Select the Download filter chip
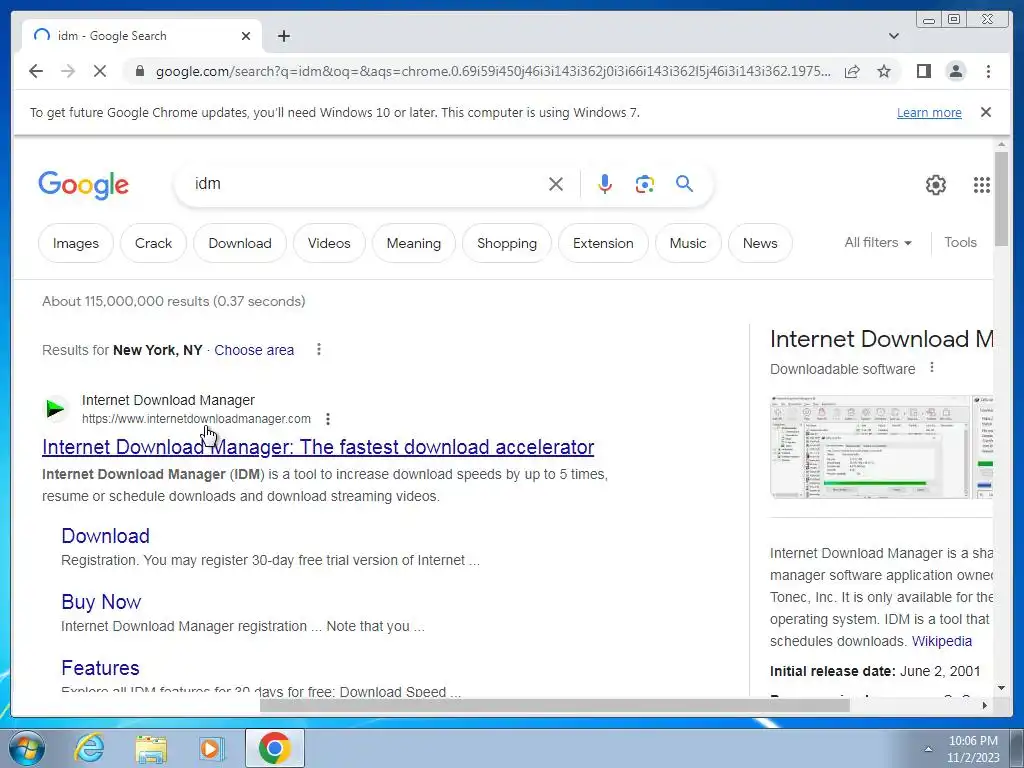Screen dimensions: 1024x768 [240, 243]
